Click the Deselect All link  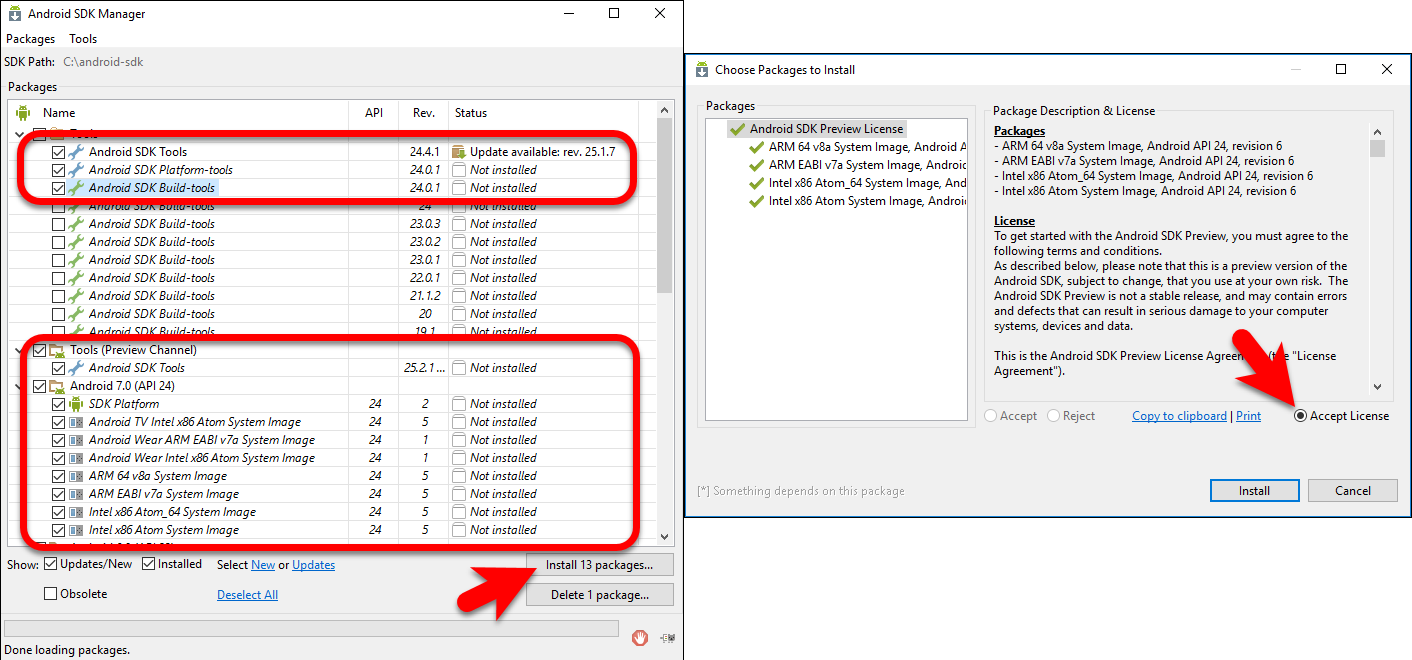point(247,595)
